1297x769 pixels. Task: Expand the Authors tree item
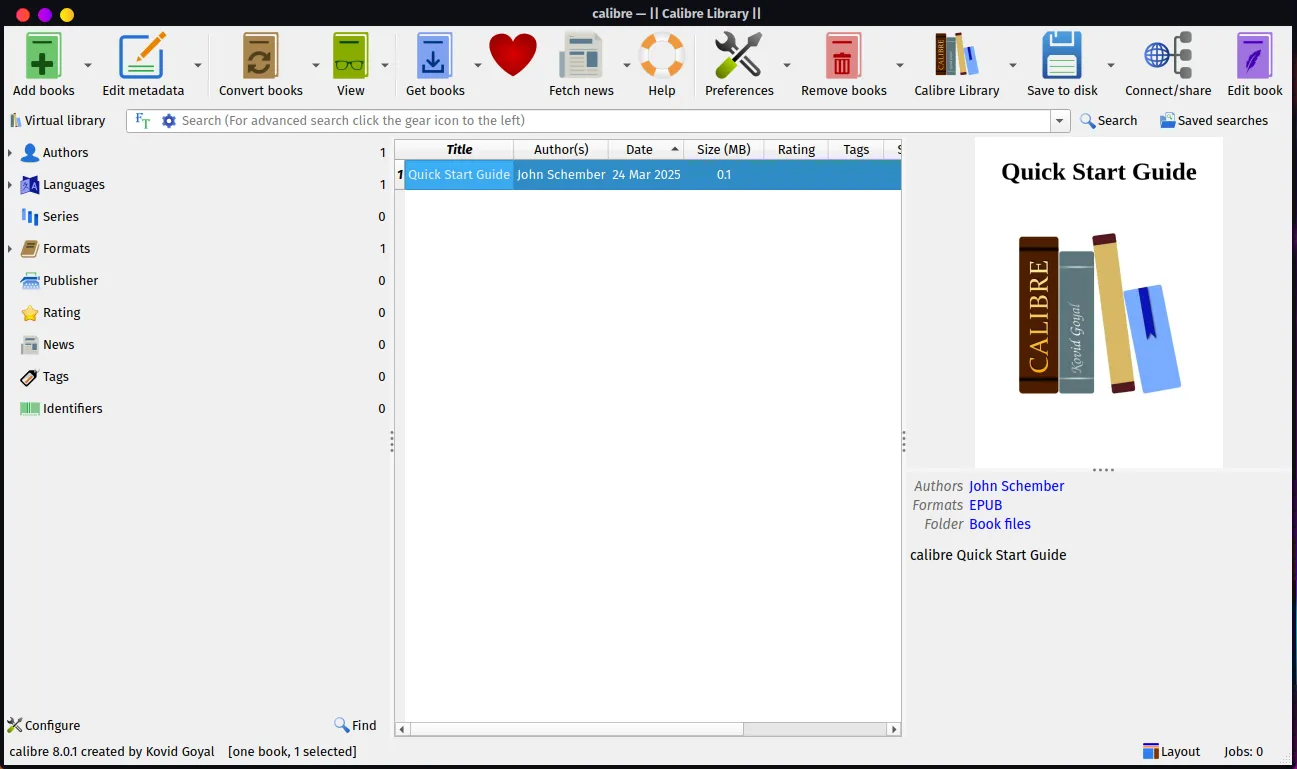coord(10,153)
